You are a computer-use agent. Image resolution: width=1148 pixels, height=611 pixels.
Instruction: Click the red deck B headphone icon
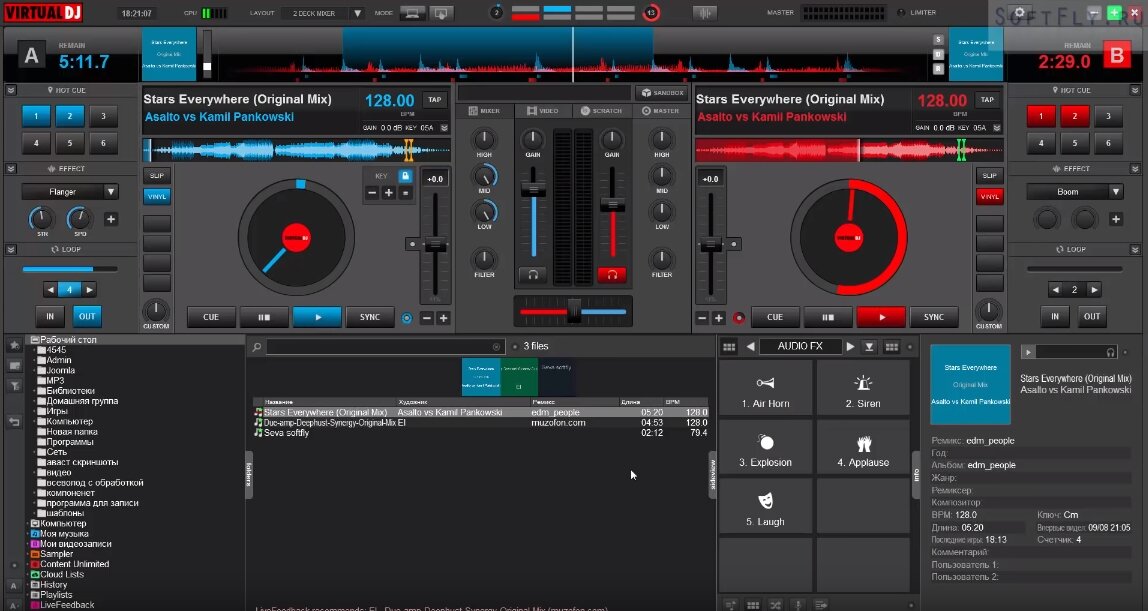point(611,275)
